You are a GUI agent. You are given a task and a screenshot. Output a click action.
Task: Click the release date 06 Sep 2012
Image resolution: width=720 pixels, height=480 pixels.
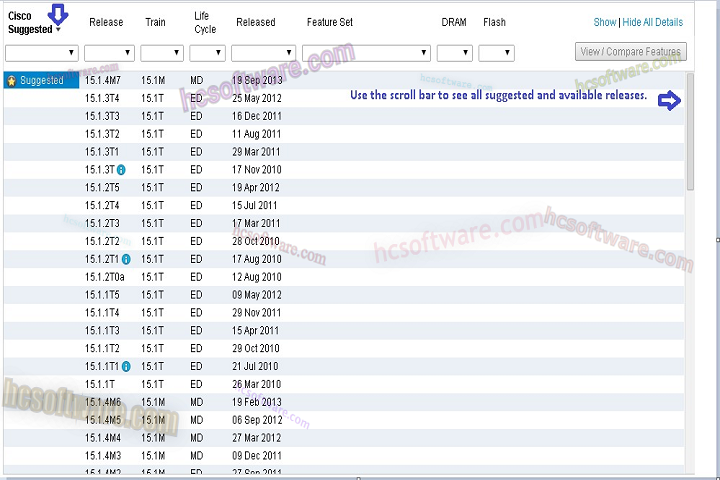click(x=257, y=420)
